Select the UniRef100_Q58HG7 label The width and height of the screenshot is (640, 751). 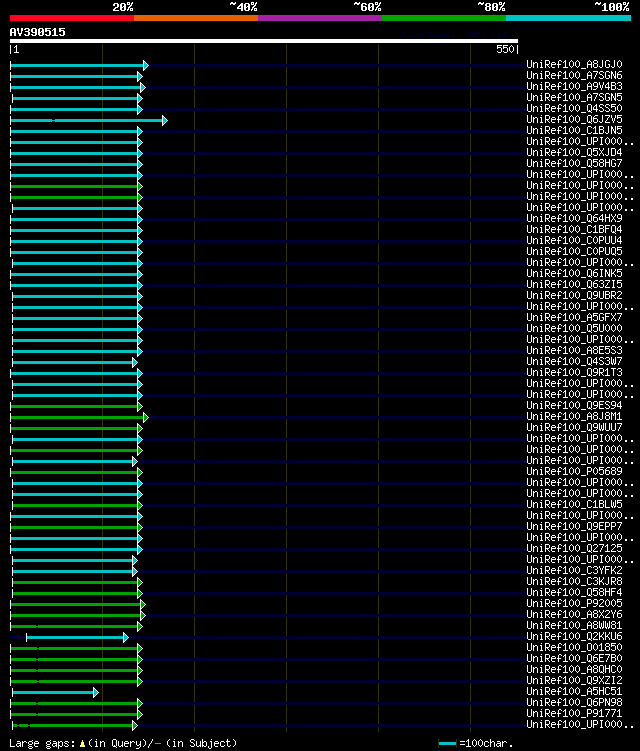point(574,163)
